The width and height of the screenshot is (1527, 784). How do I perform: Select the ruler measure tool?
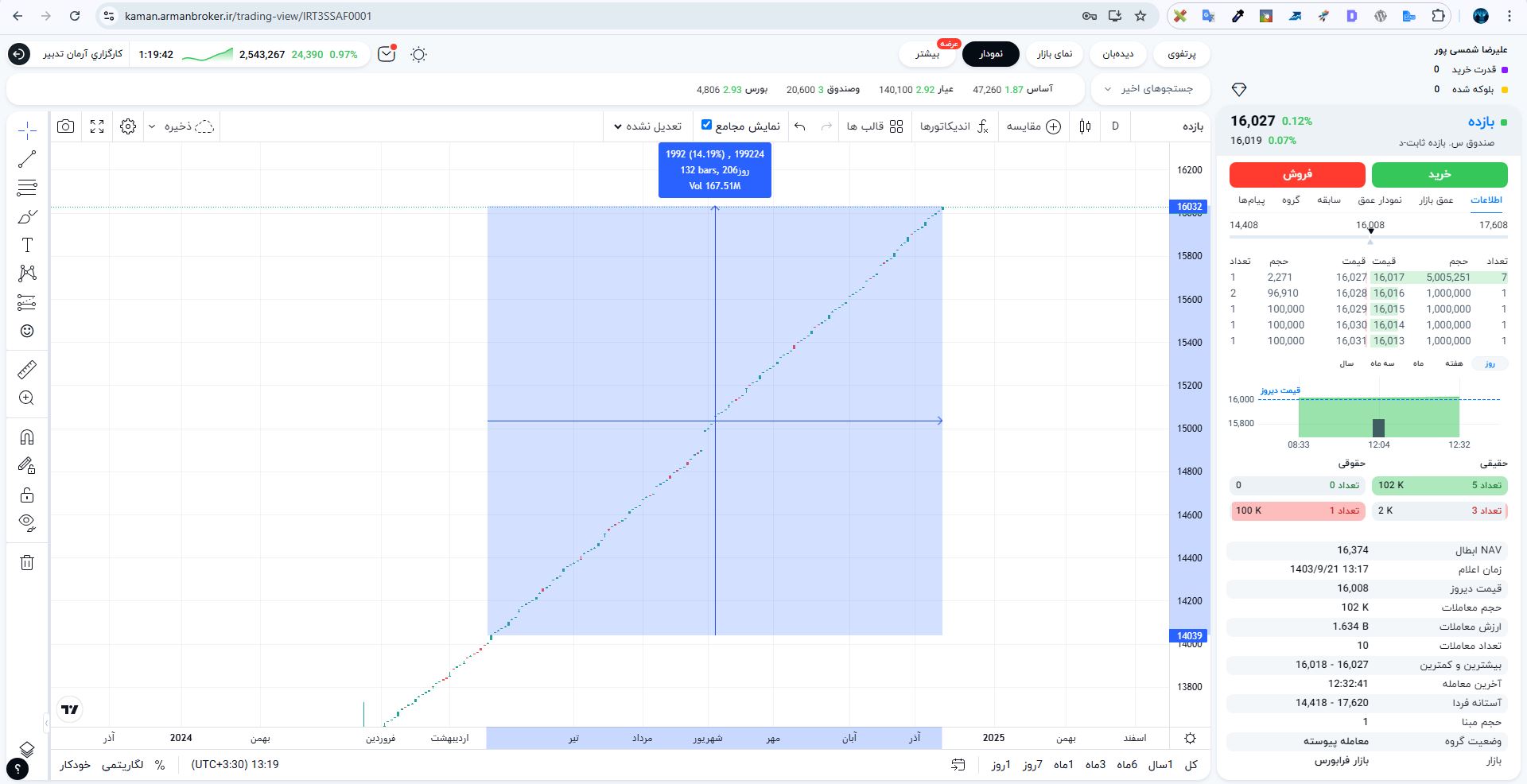(27, 370)
